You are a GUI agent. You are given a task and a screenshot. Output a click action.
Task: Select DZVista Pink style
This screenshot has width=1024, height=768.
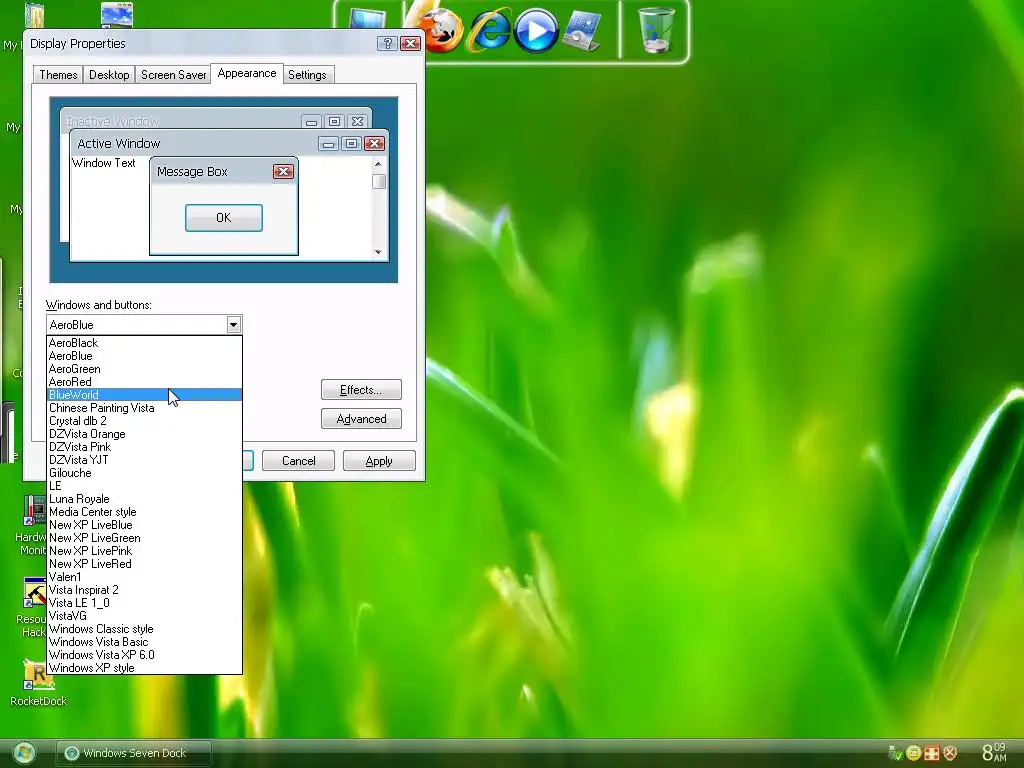(144, 447)
